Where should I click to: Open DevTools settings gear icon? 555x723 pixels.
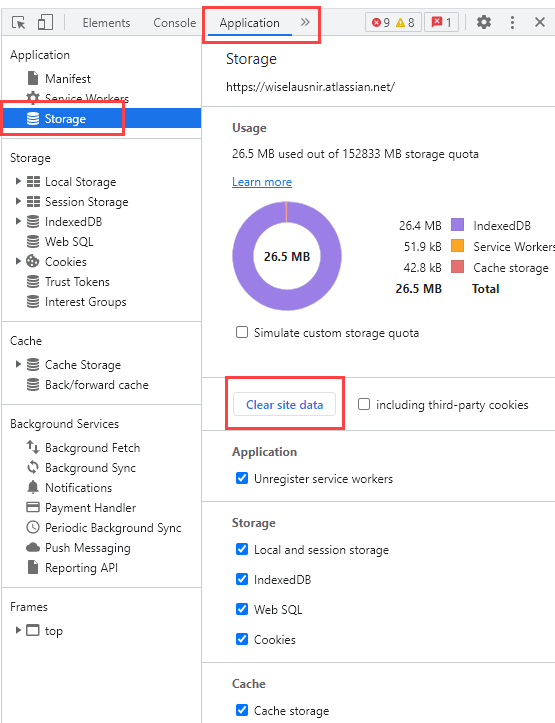(484, 22)
